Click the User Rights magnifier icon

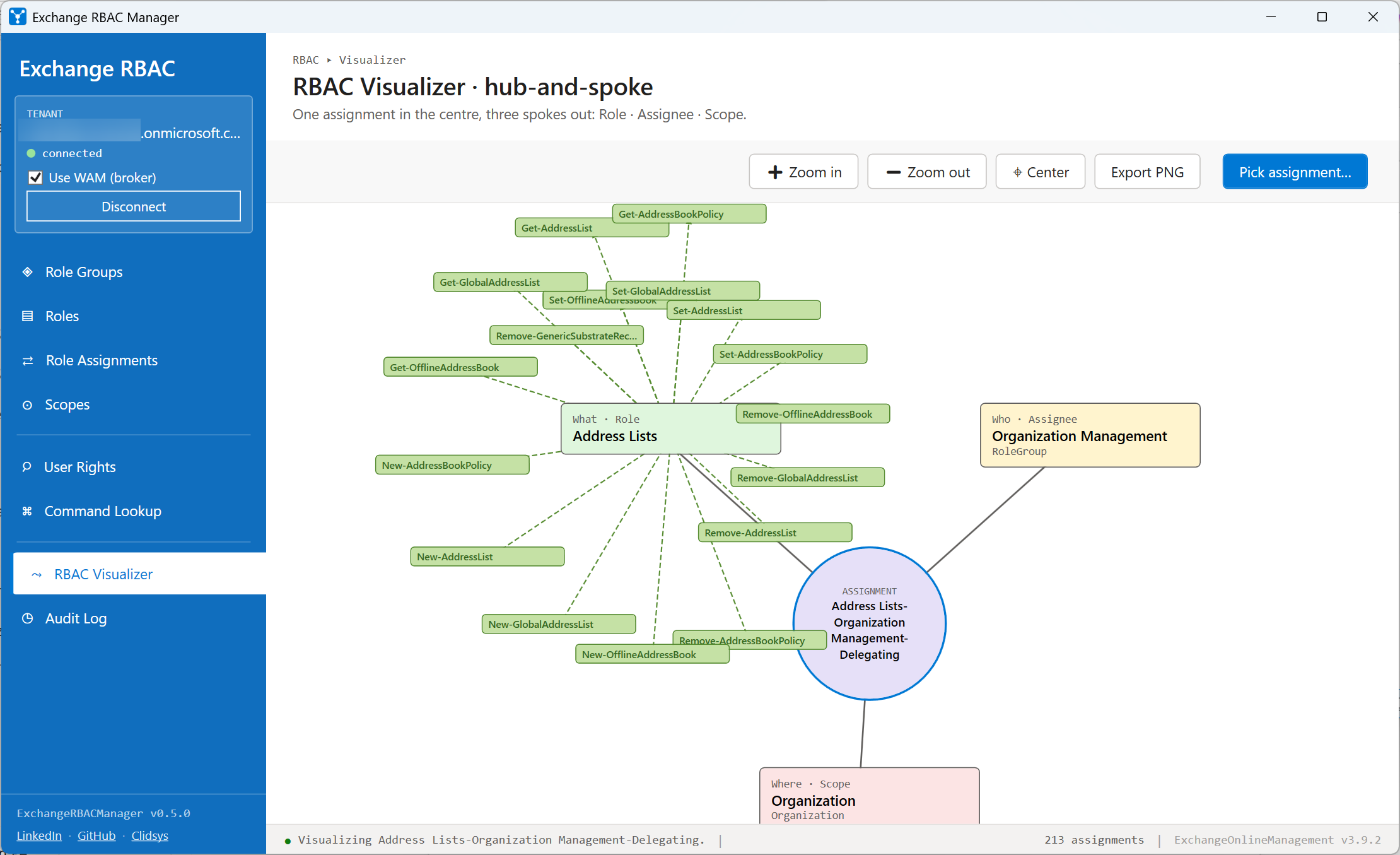(27, 467)
